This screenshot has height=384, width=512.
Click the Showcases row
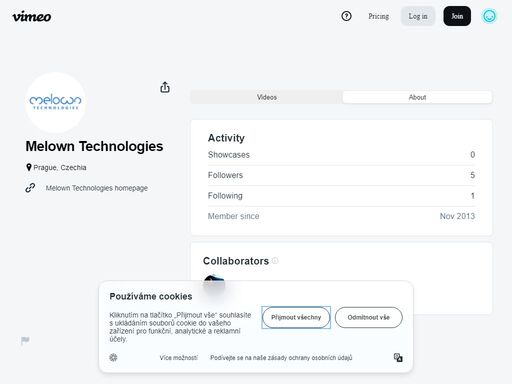(341, 155)
